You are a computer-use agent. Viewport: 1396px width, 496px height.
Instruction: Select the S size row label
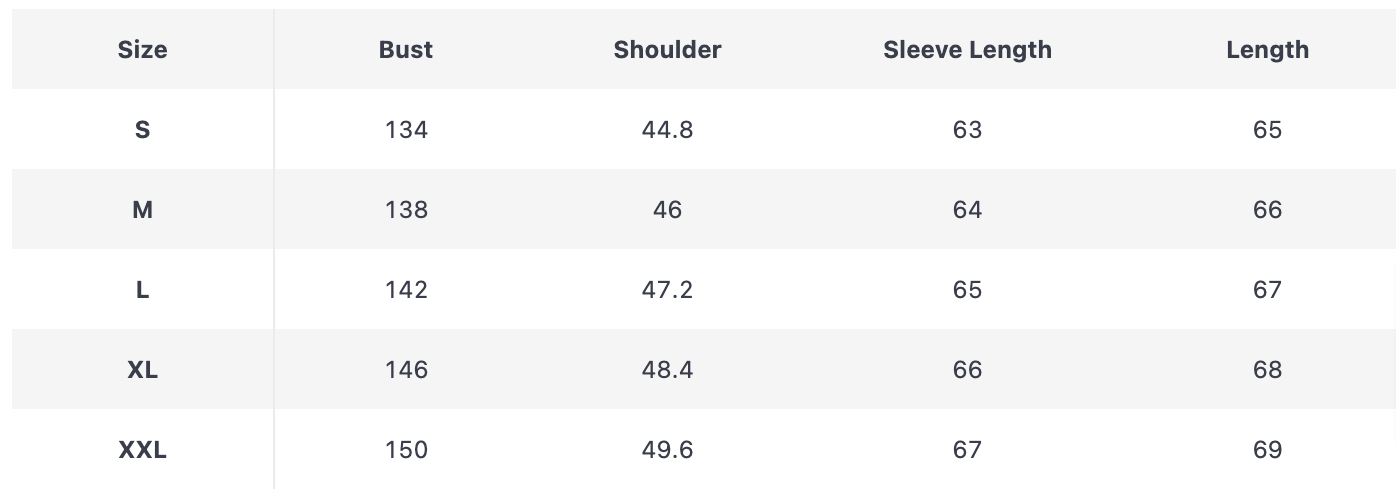pyautogui.click(x=142, y=130)
